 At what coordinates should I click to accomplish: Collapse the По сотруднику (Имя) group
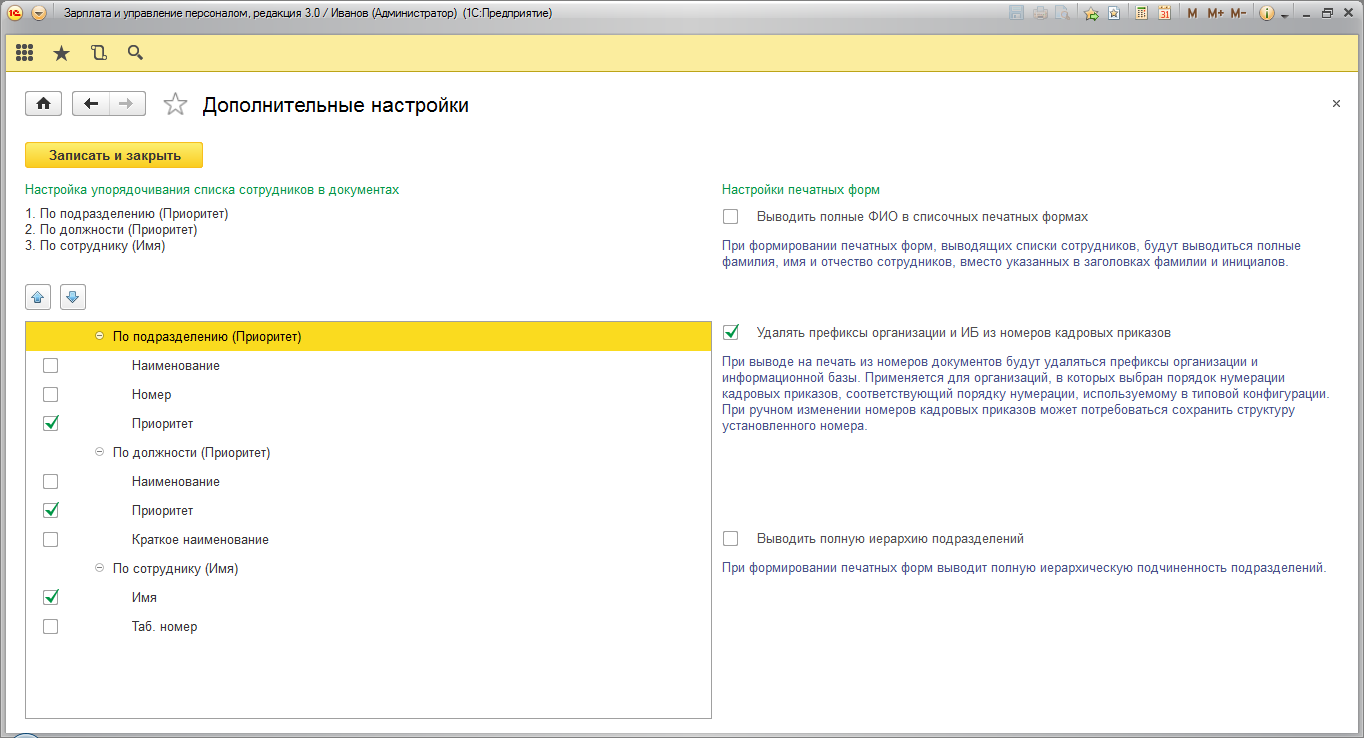99,569
